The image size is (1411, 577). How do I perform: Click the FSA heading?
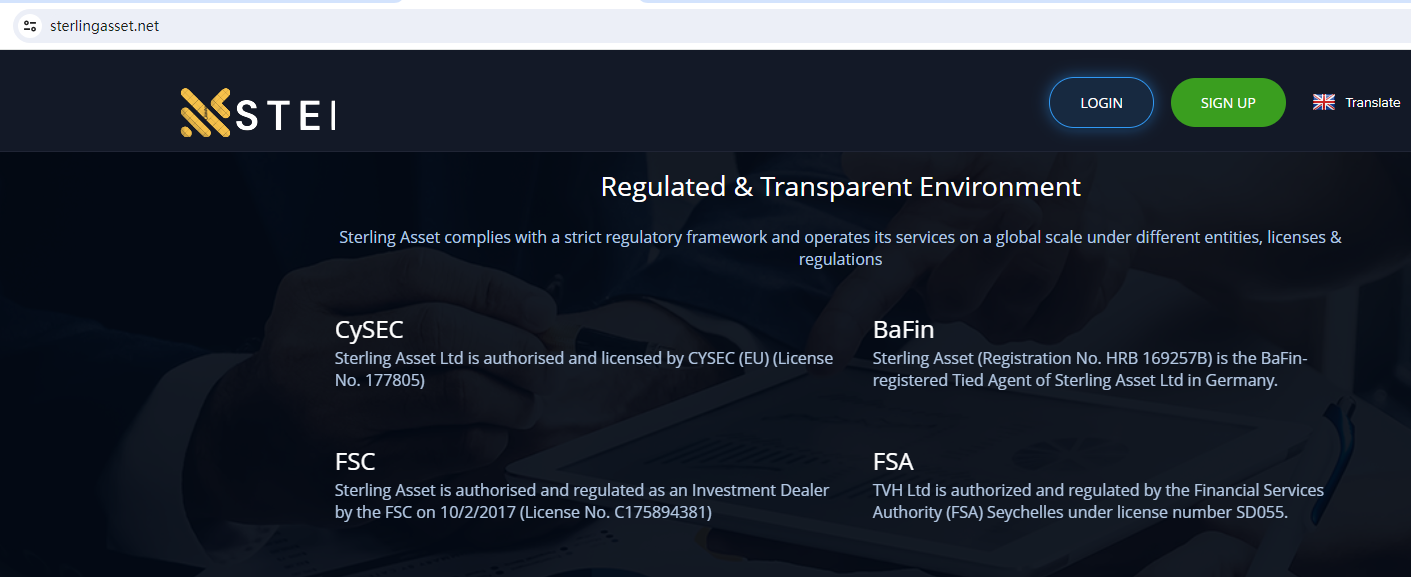pos(893,462)
